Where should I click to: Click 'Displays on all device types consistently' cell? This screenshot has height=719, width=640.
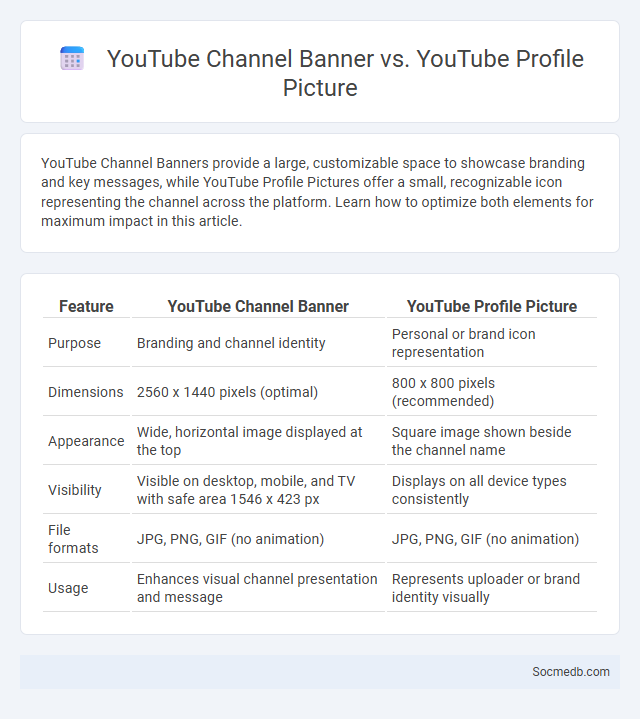click(491, 490)
